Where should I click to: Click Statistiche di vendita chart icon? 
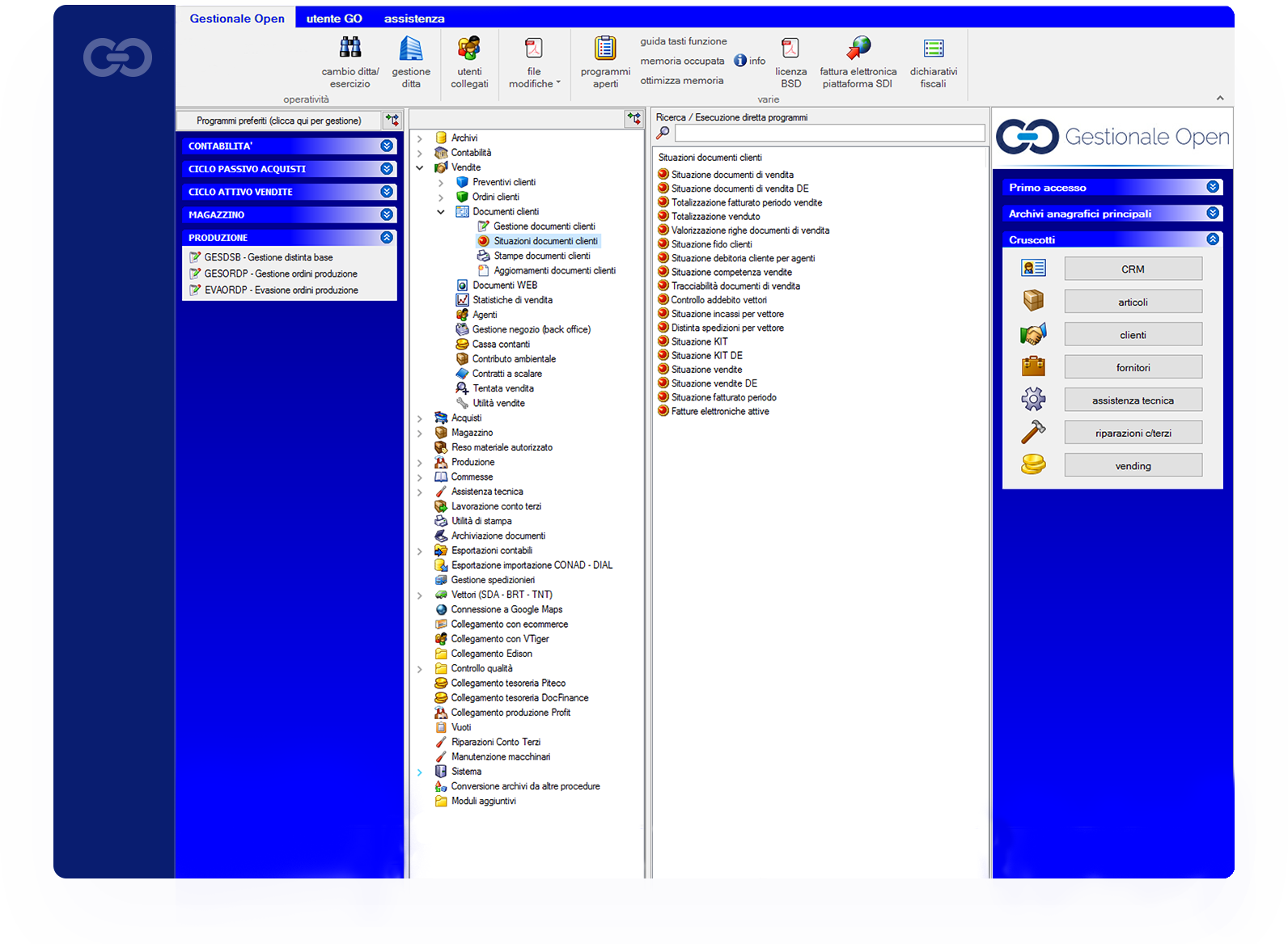point(462,300)
